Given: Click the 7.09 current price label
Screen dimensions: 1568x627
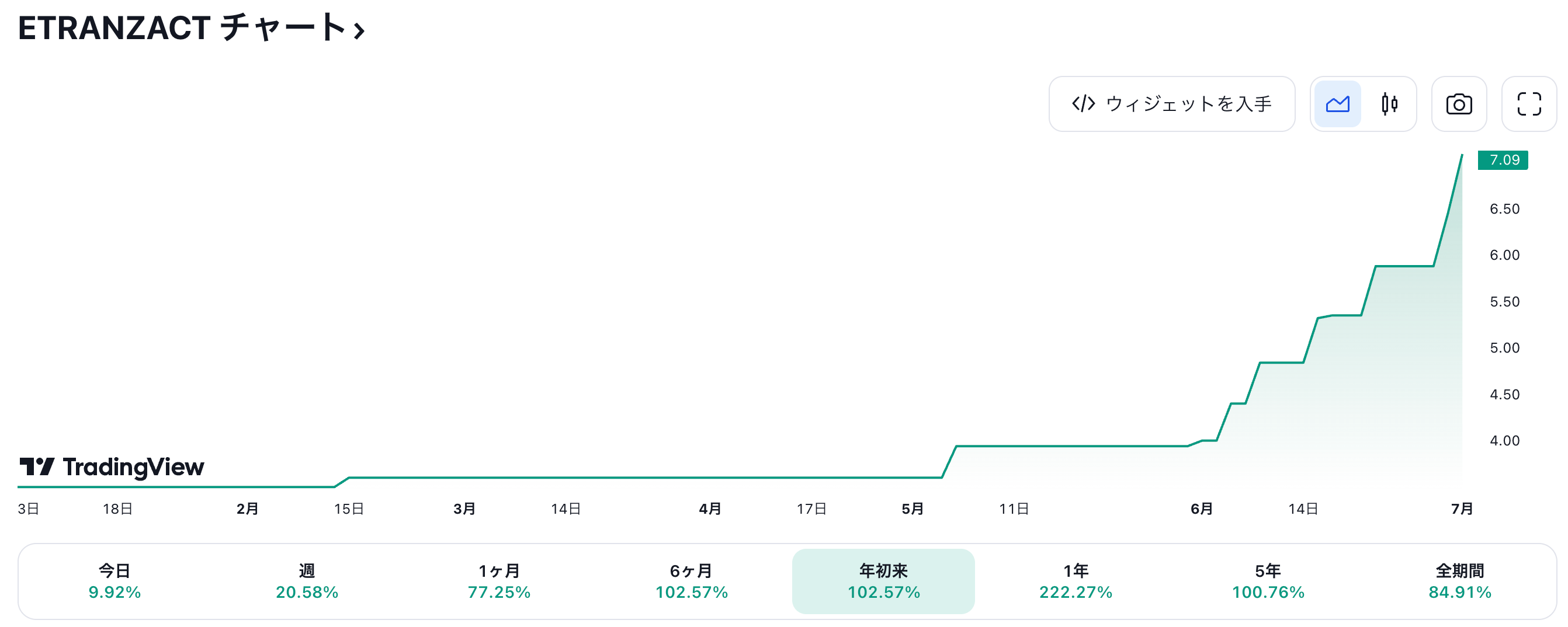Looking at the screenshot, I should click(x=1503, y=160).
